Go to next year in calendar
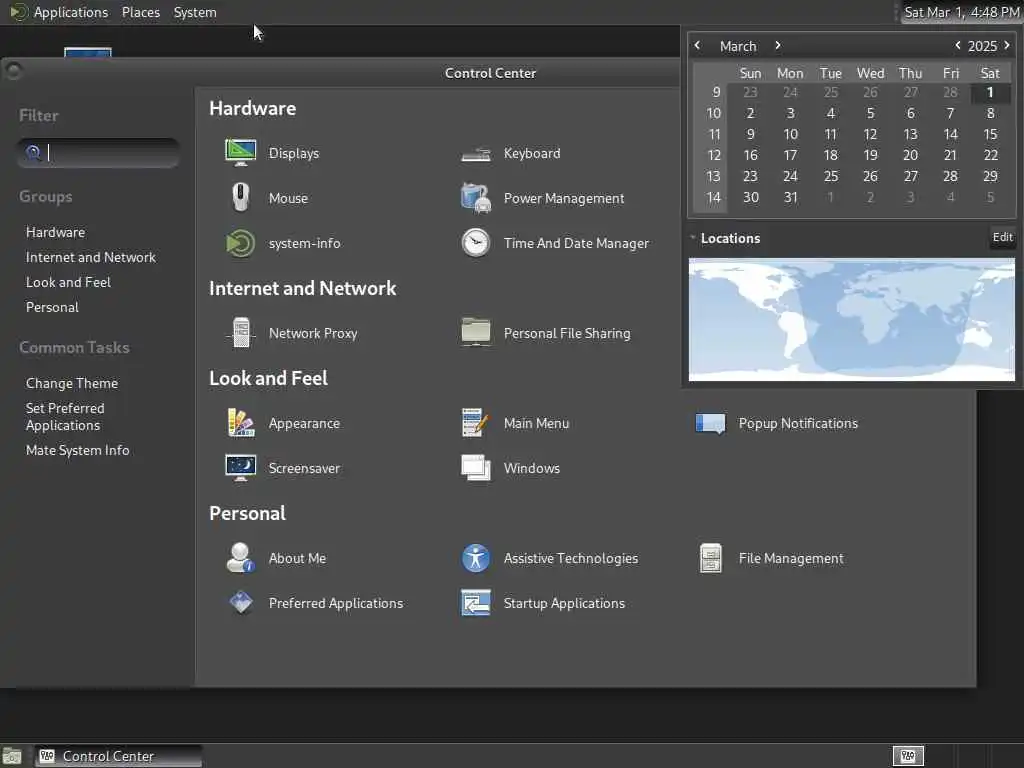Viewport: 1024px width, 768px height. point(1006,45)
